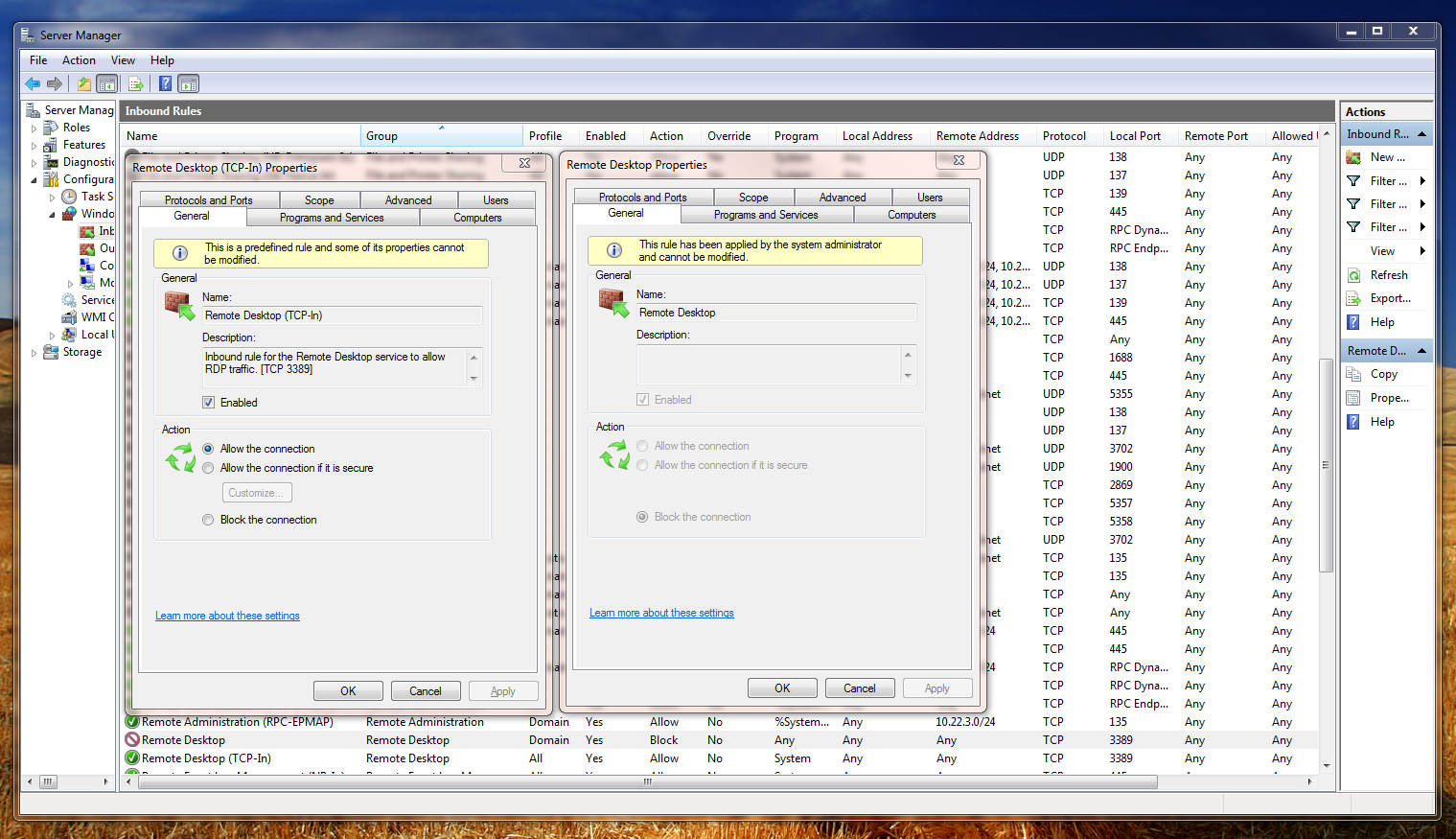Select the "Block the connection" radio button
Screen dimensions: 1456x839
click(208, 519)
